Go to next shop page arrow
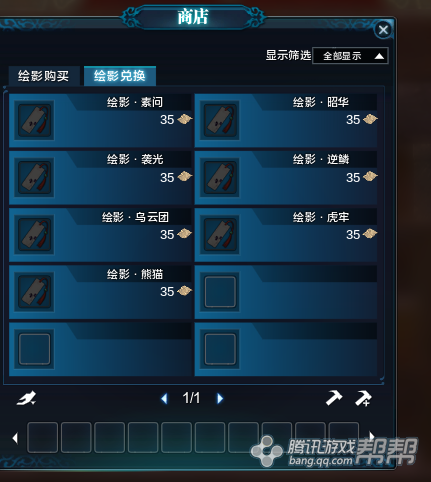Image resolution: width=431 pixels, height=482 pixels. click(x=220, y=398)
